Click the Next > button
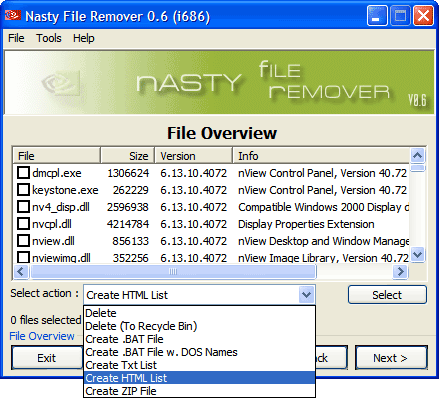 pos(391,358)
